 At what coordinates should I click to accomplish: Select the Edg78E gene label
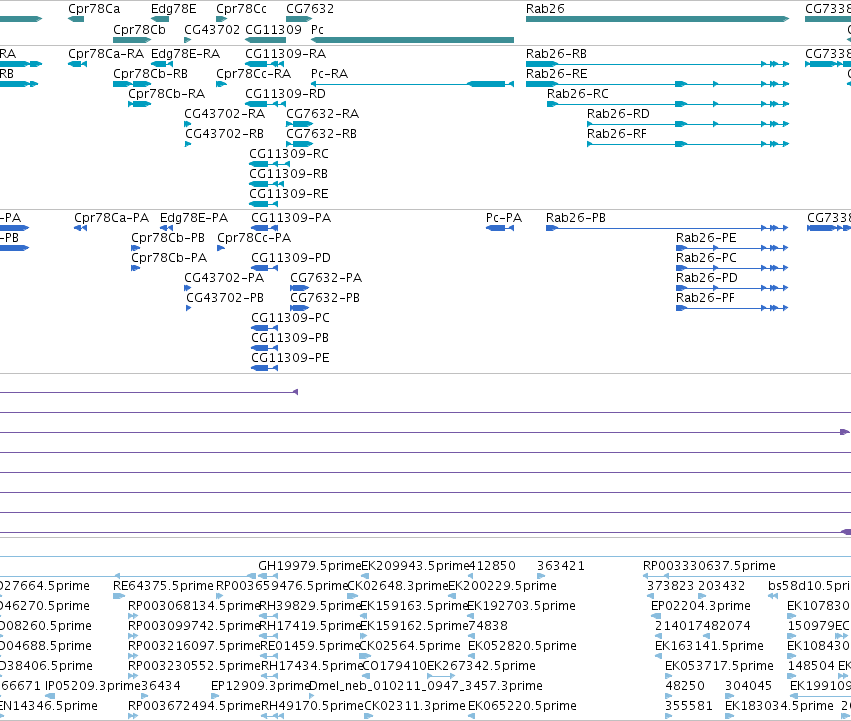click(x=173, y=9)
